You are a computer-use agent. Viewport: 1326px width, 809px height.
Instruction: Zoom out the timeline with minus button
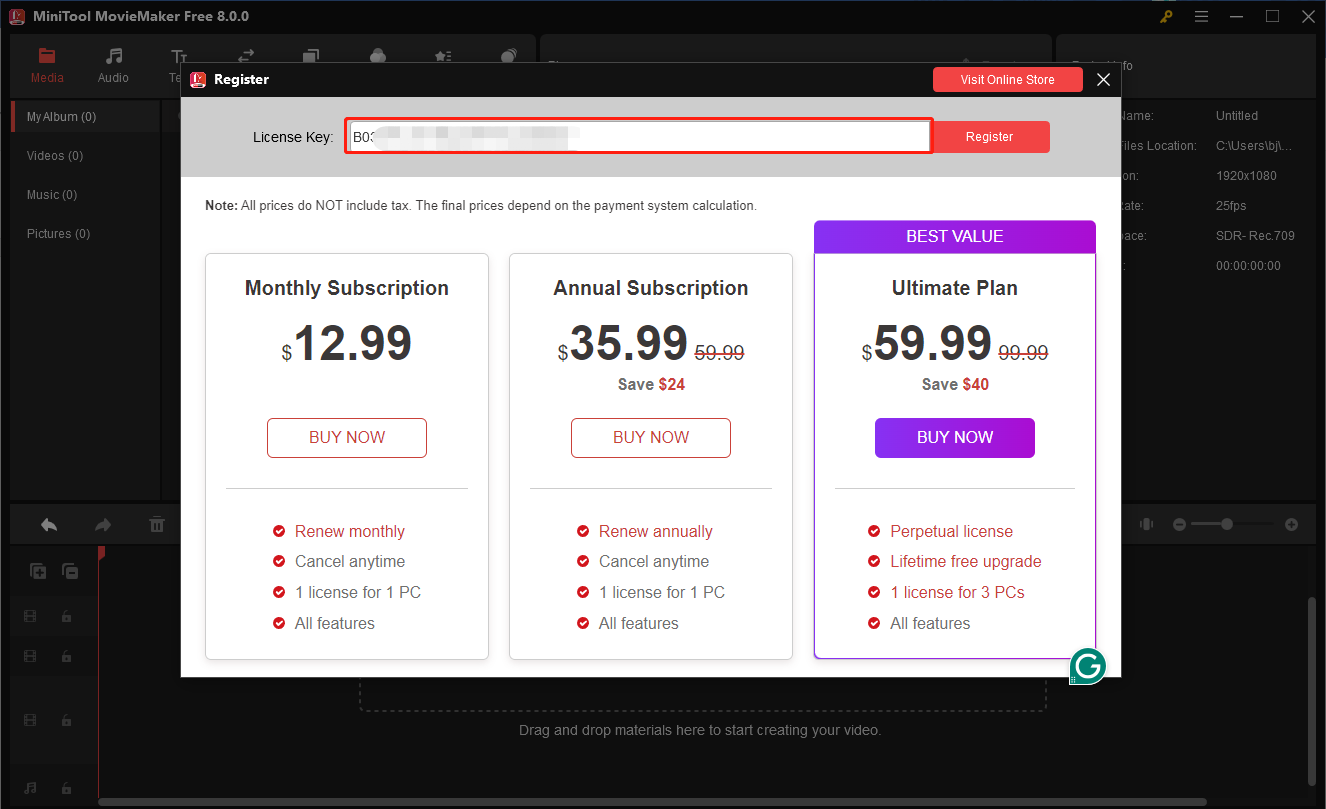[1180, 524]
